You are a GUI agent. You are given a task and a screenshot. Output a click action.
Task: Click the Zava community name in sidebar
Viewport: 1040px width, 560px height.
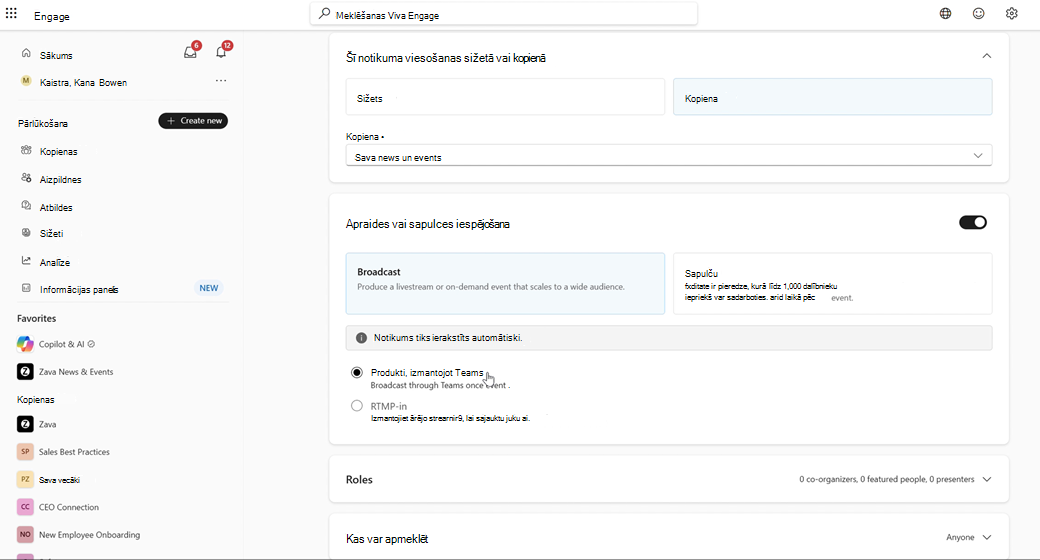pos(47,425)
